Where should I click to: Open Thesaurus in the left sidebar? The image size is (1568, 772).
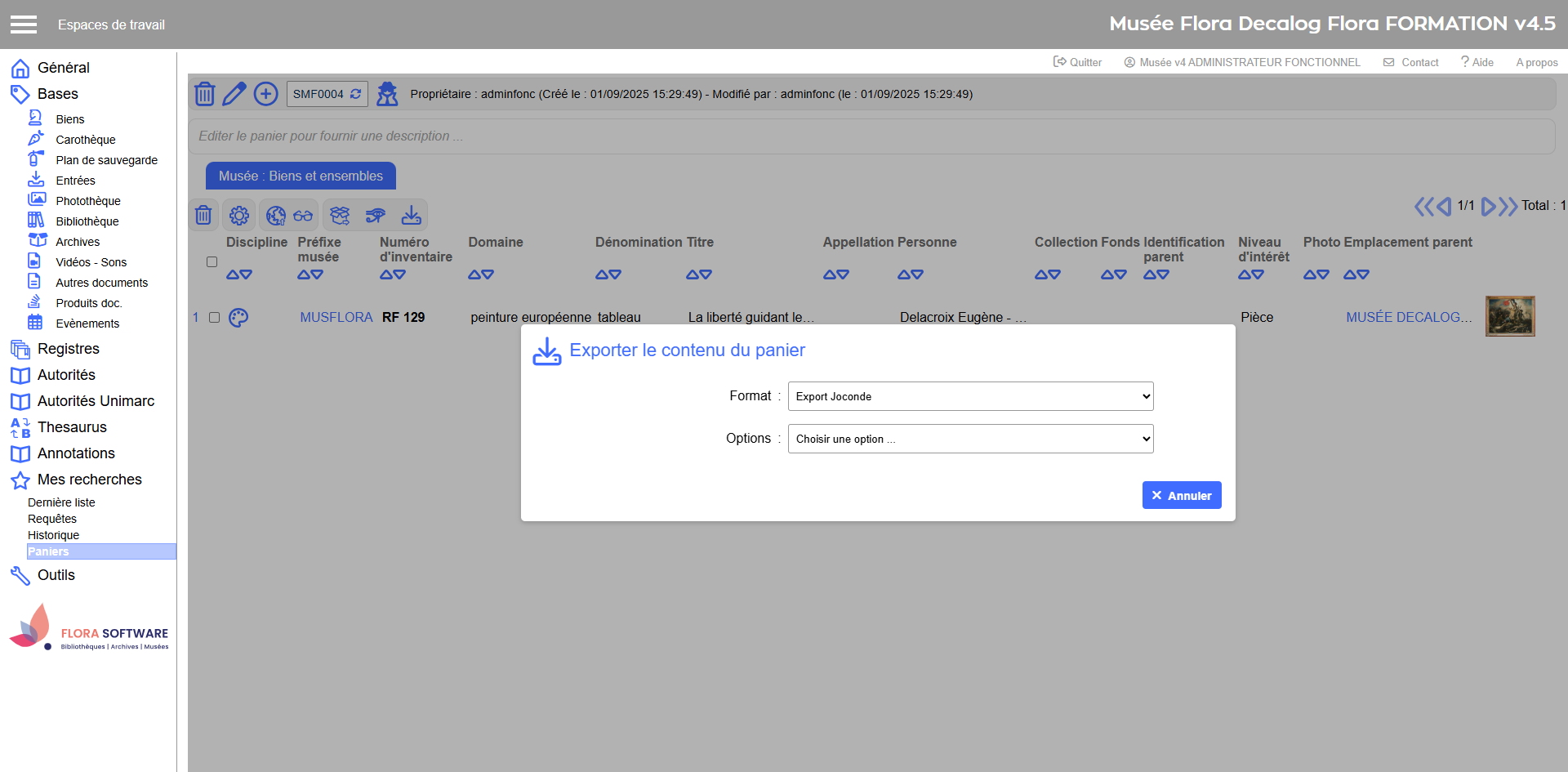tap(72, 427)
